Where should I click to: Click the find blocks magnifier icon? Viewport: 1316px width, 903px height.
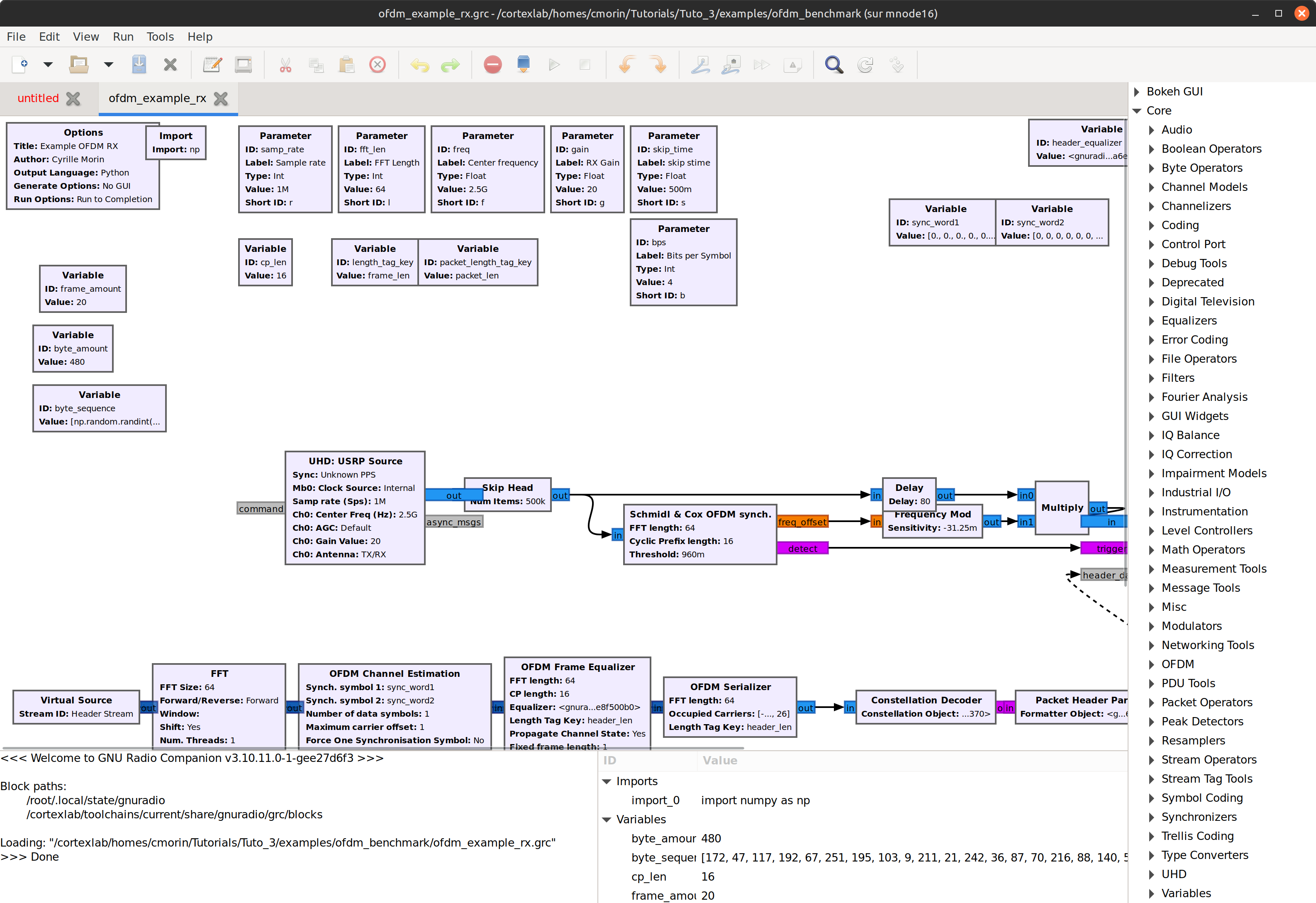[x=833, y=65]
